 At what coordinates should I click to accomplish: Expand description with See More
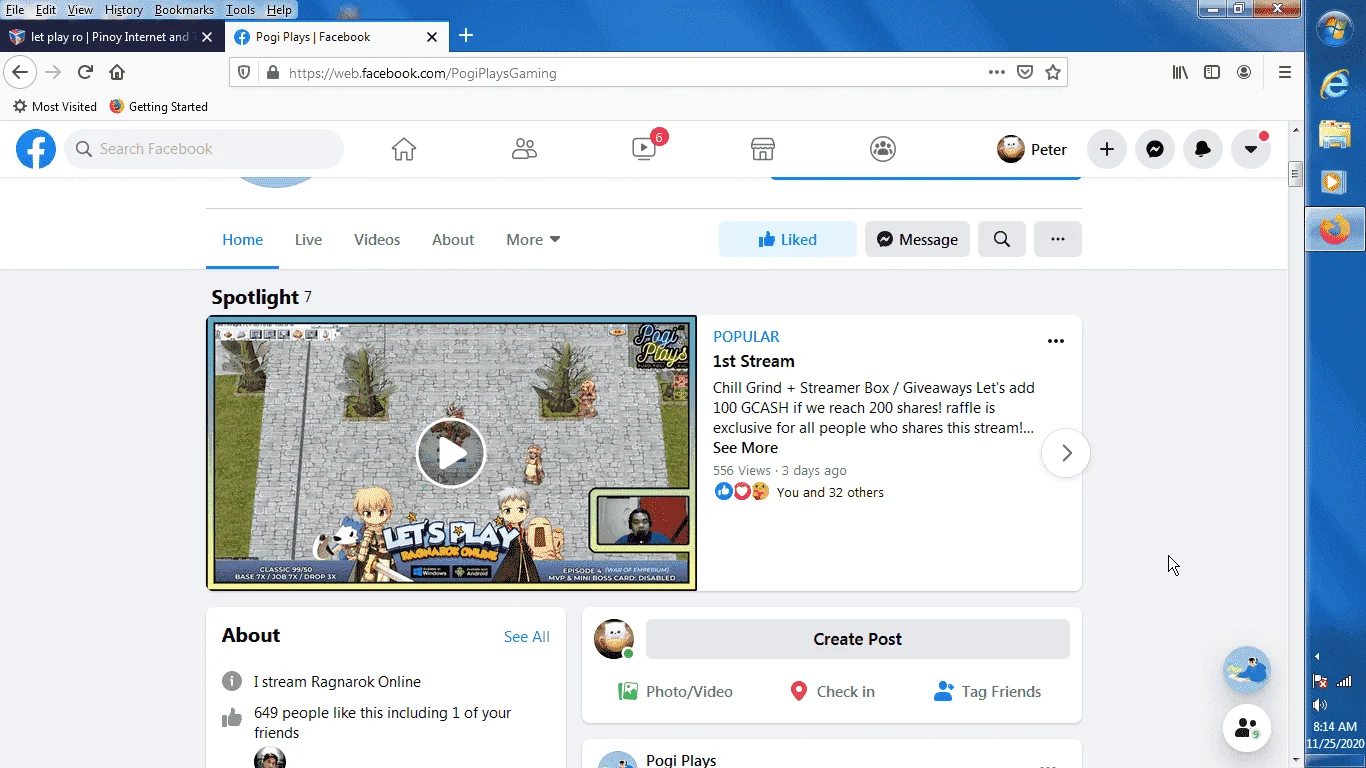[x=745, y=448]
